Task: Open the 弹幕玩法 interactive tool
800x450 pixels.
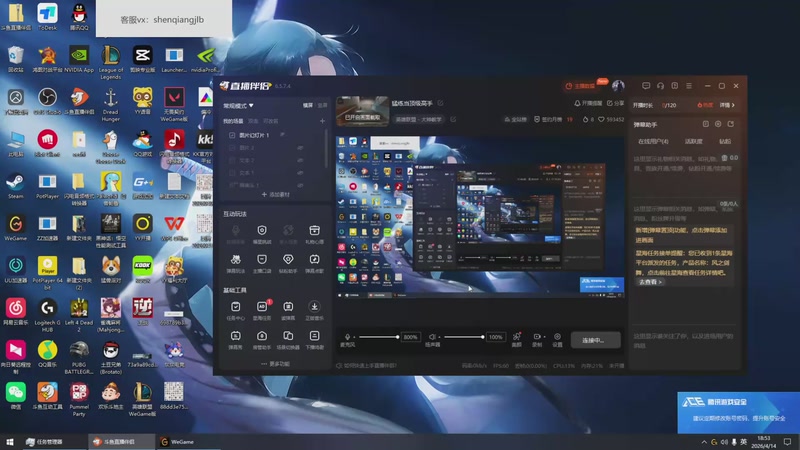Action: [x=235, y=263]
